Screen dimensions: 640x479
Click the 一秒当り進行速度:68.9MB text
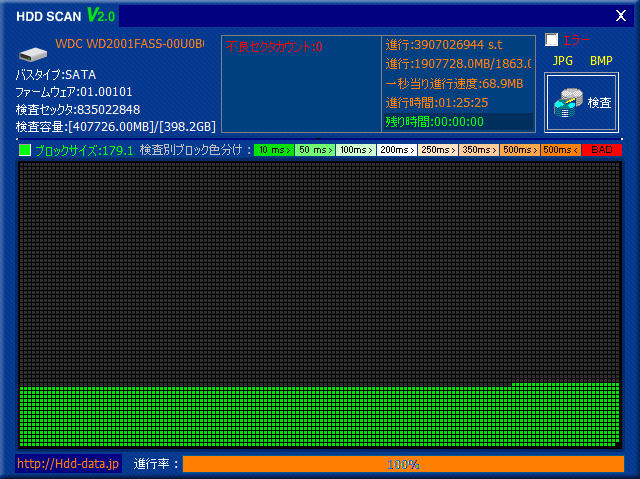tap(454, 84)
